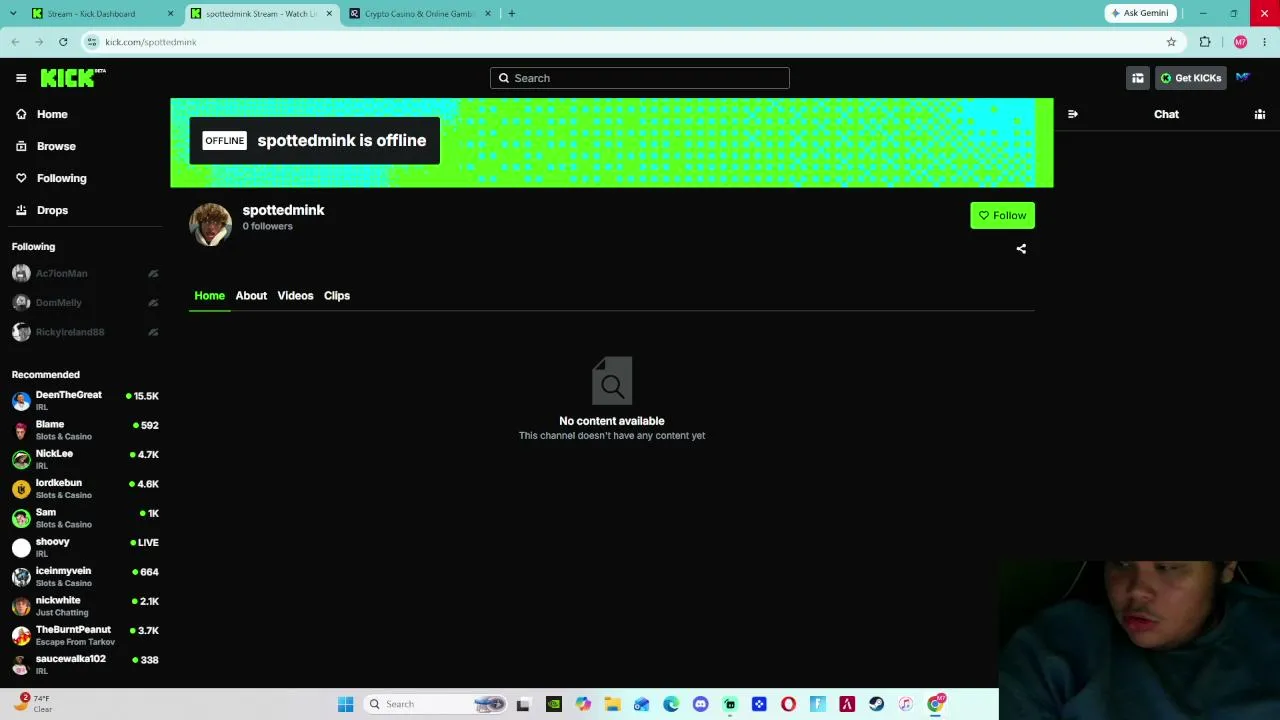Open Task View from the taskbar
Viewport: 1280px width, 720px height.
pyautogui.click(x=523, y=704)
